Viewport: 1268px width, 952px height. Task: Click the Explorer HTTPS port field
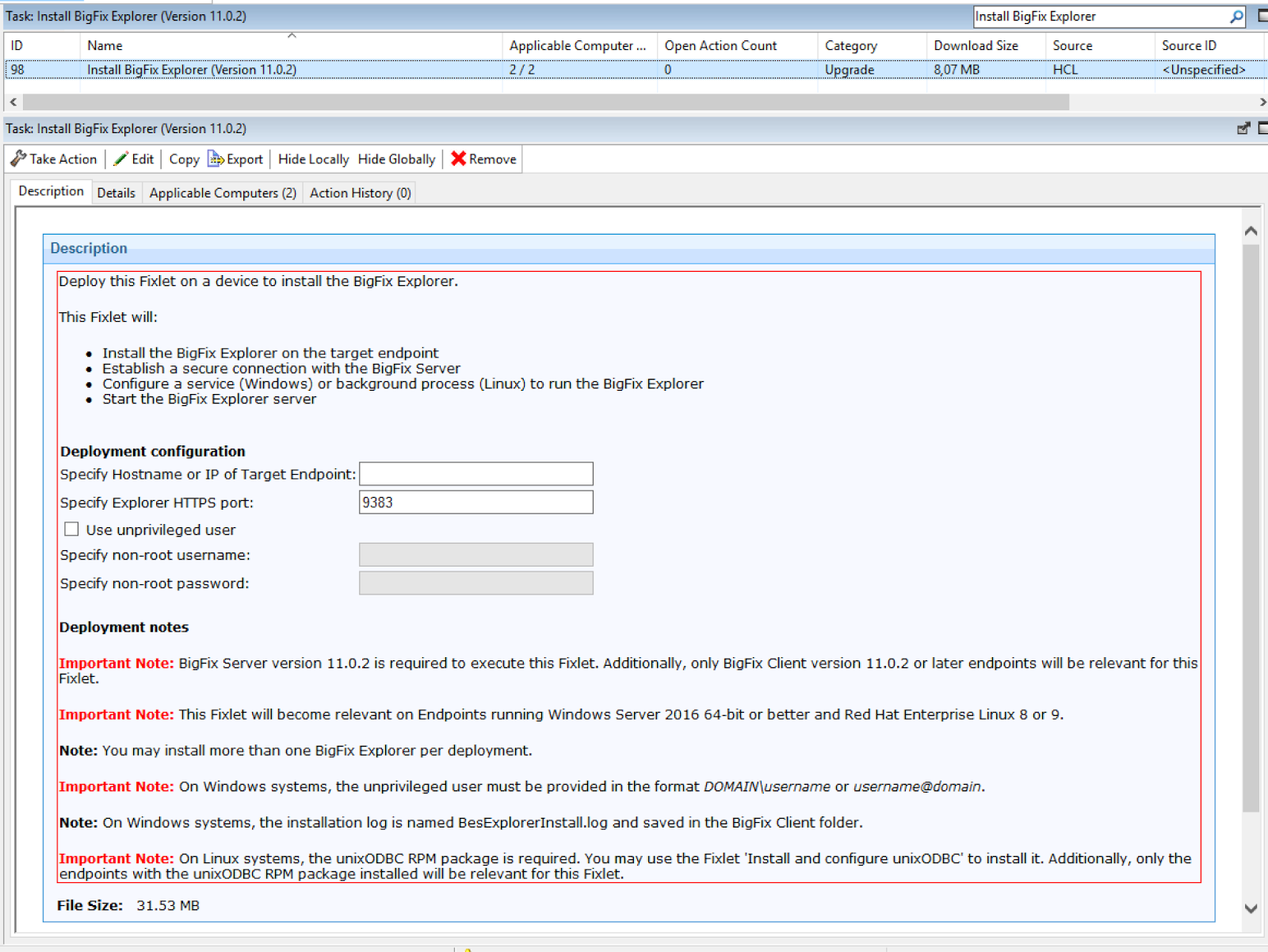click(x=475, y=503)
